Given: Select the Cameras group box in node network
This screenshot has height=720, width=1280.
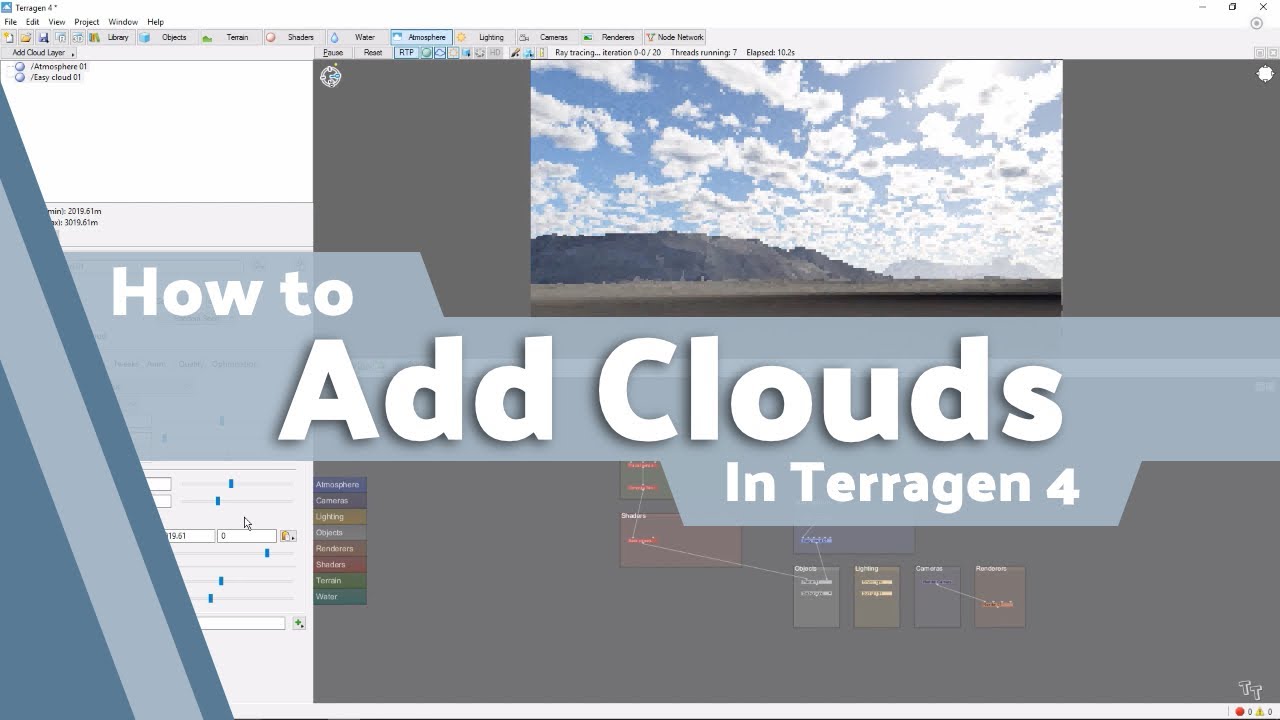Looking at the screenshot, I should click(x=937, y=596).
